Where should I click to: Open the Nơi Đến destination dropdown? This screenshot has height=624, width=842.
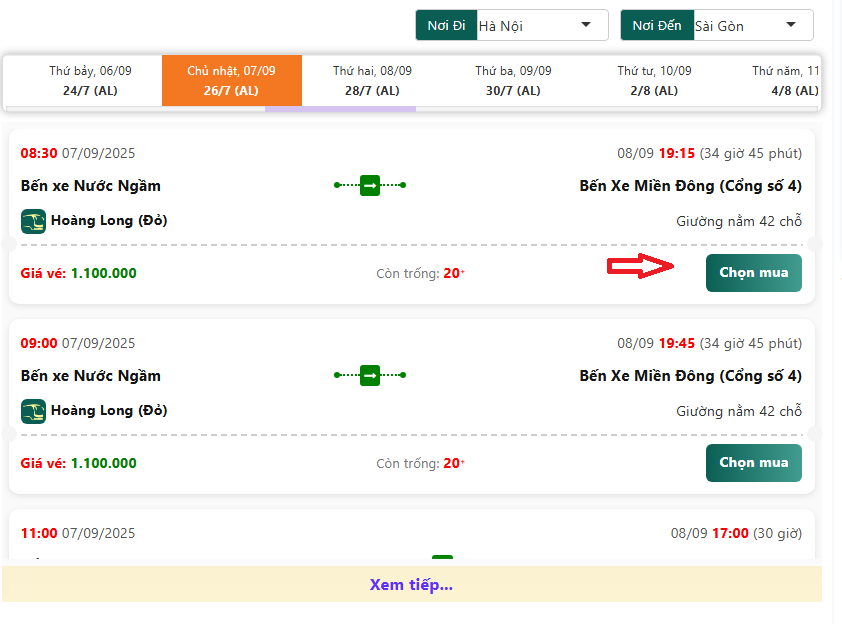pyautogui.click(x=752, y=25)
